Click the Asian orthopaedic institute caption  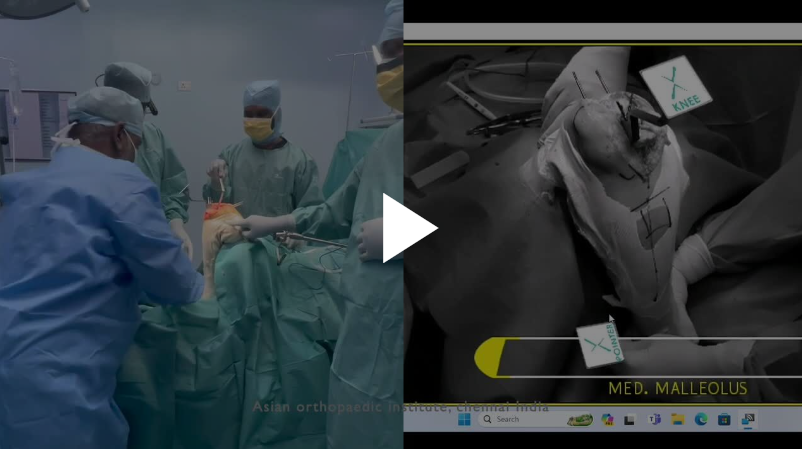pyautogui.click(x=400, y=407)
